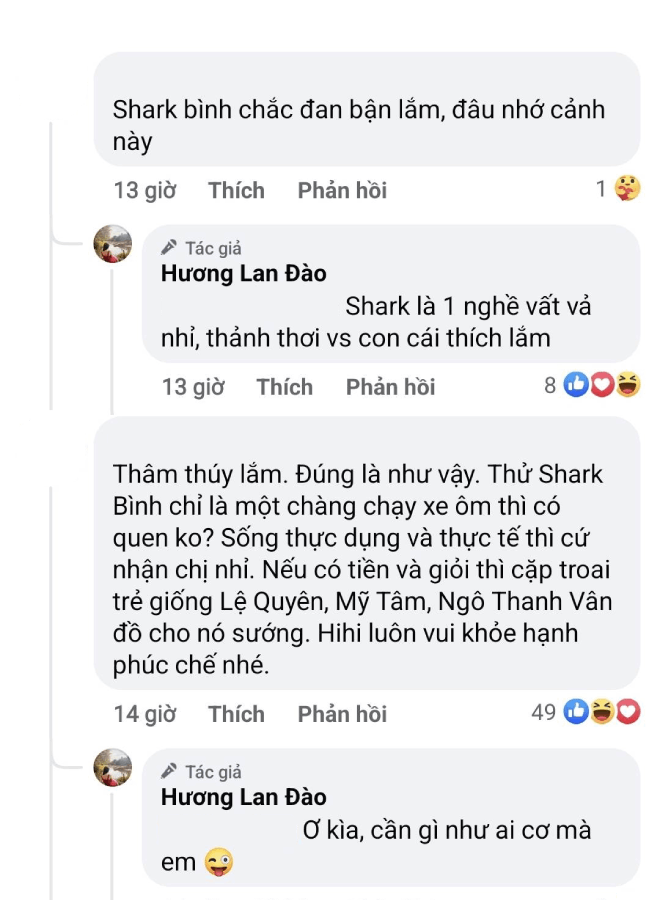Click the care reaction emoji on the first comment
The height and width of the screenshot is (900, 660).
(626, 188)
